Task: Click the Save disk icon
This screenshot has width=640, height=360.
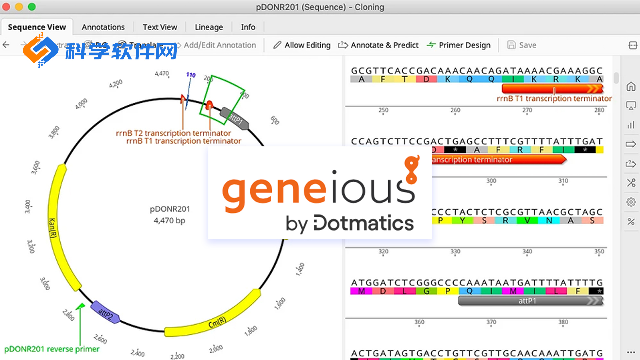Action: coord(511,45)
